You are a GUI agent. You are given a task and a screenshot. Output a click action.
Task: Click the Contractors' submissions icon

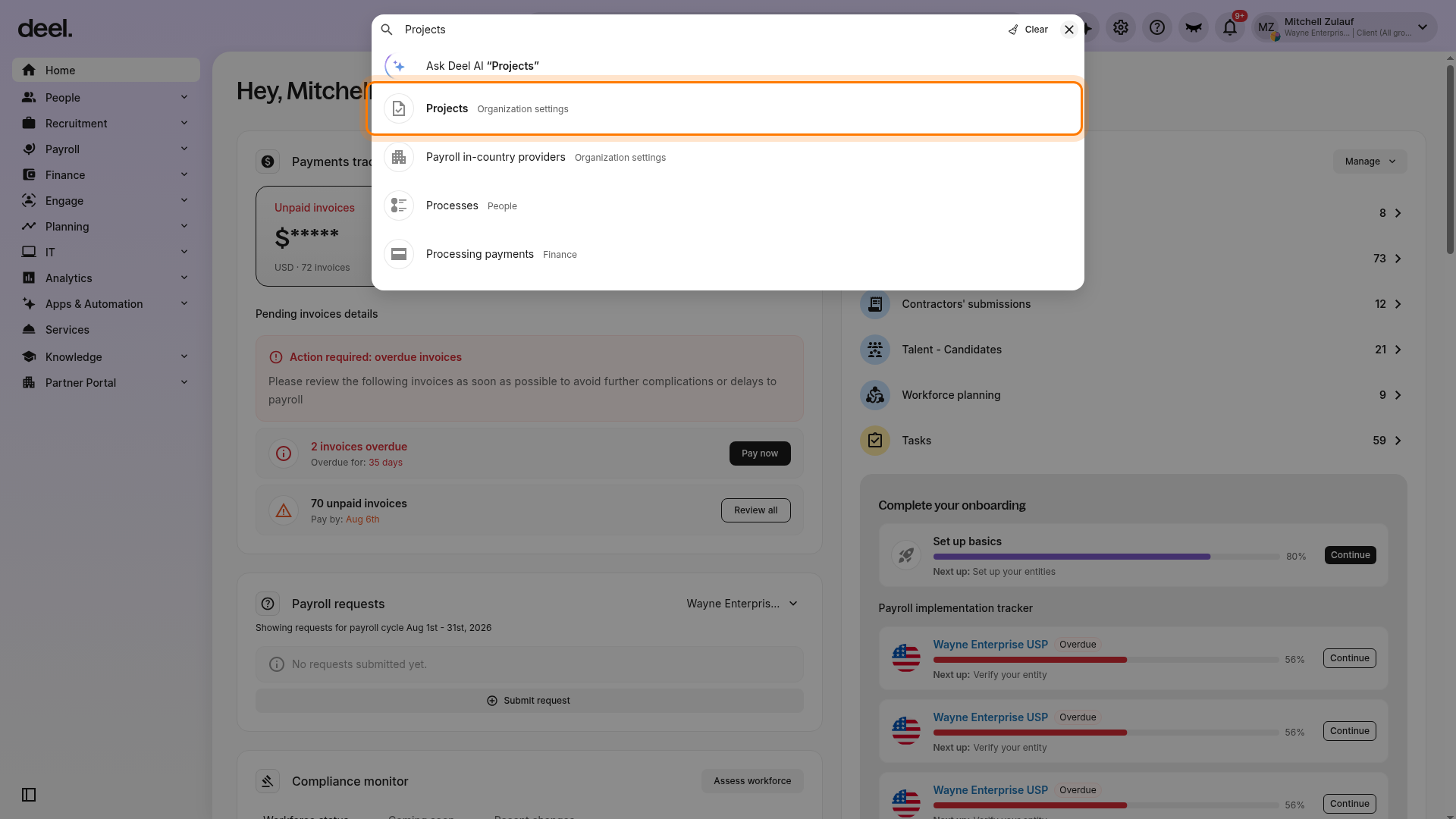[875, 304]
